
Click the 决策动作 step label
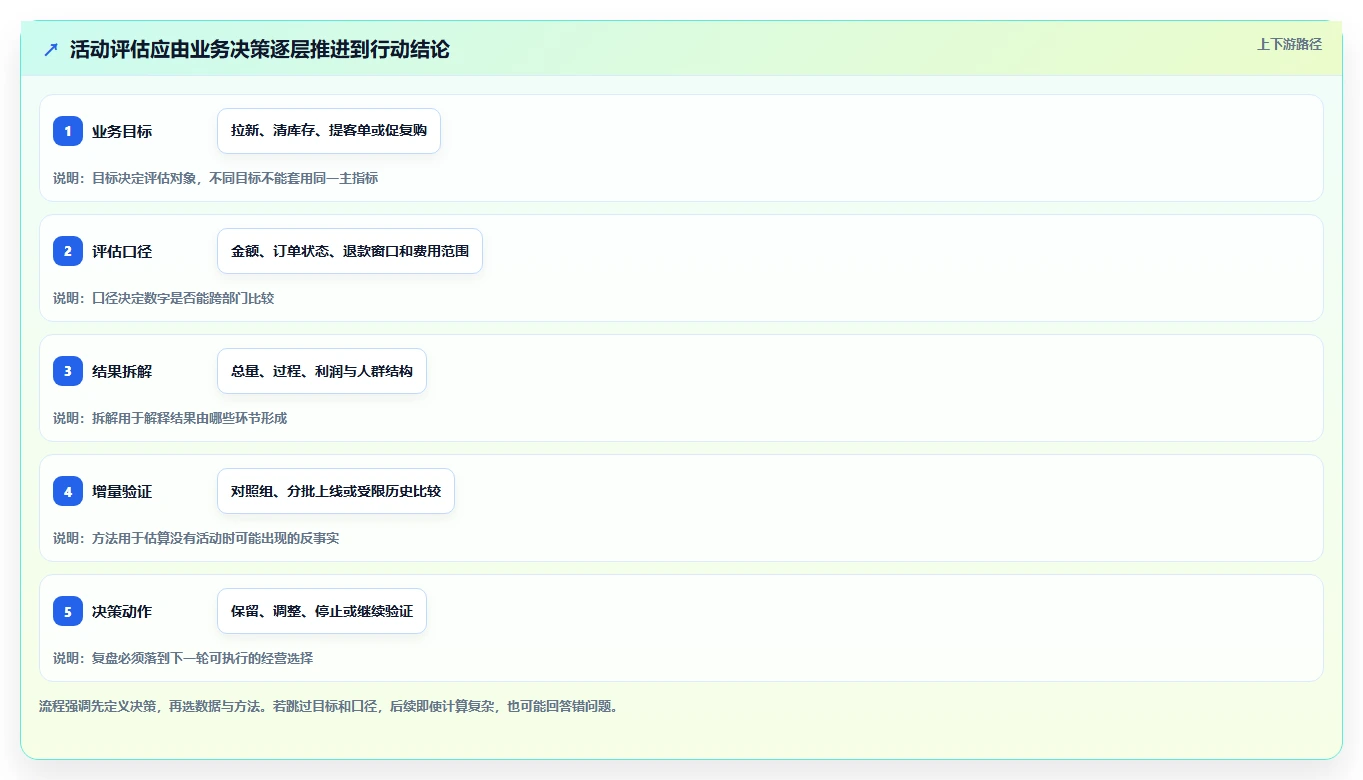coord(122,611)
